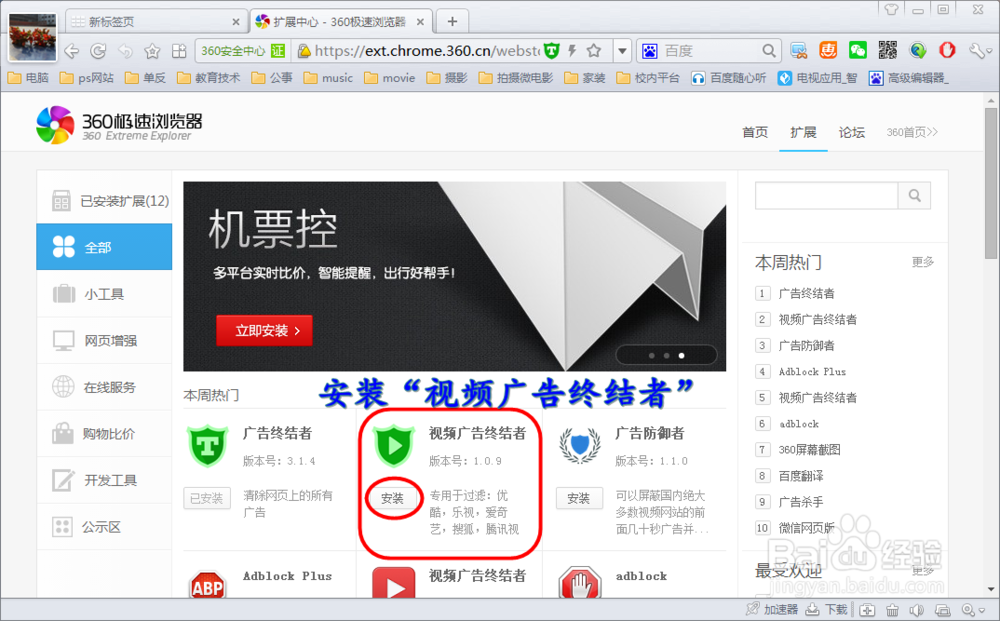1000x621 pixels.
Task: Click the red Opera-style extension icon
Action: coord(947,50)
